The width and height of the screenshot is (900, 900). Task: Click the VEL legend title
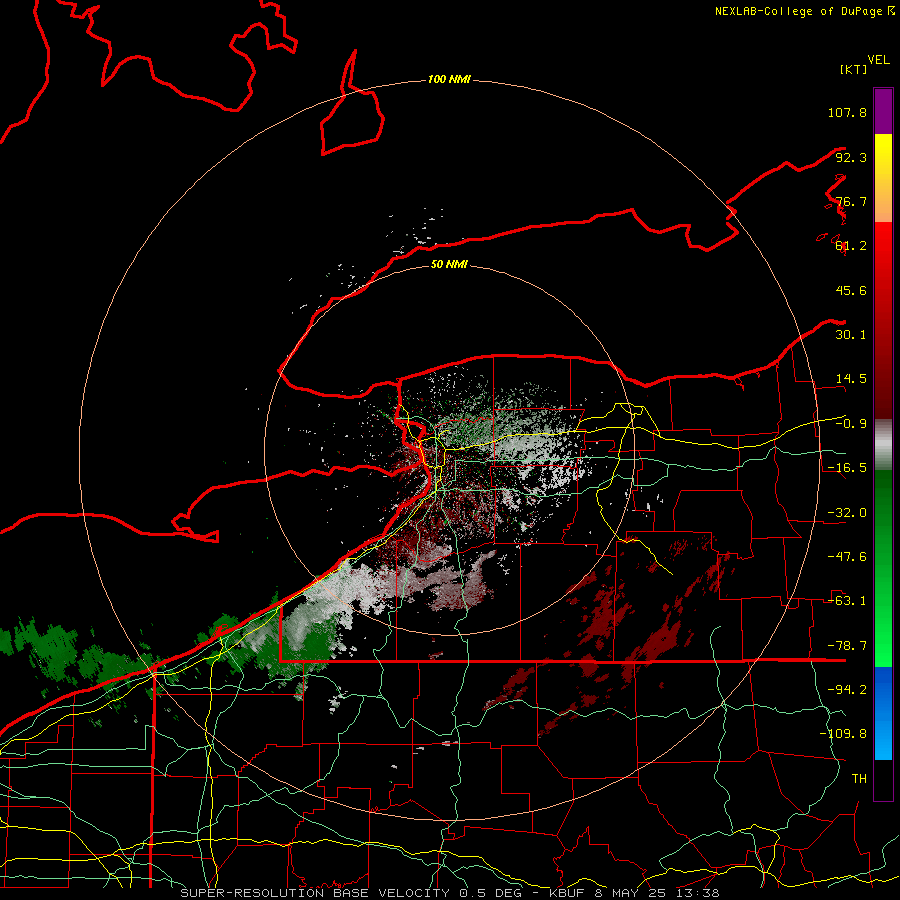coord(878,60)
